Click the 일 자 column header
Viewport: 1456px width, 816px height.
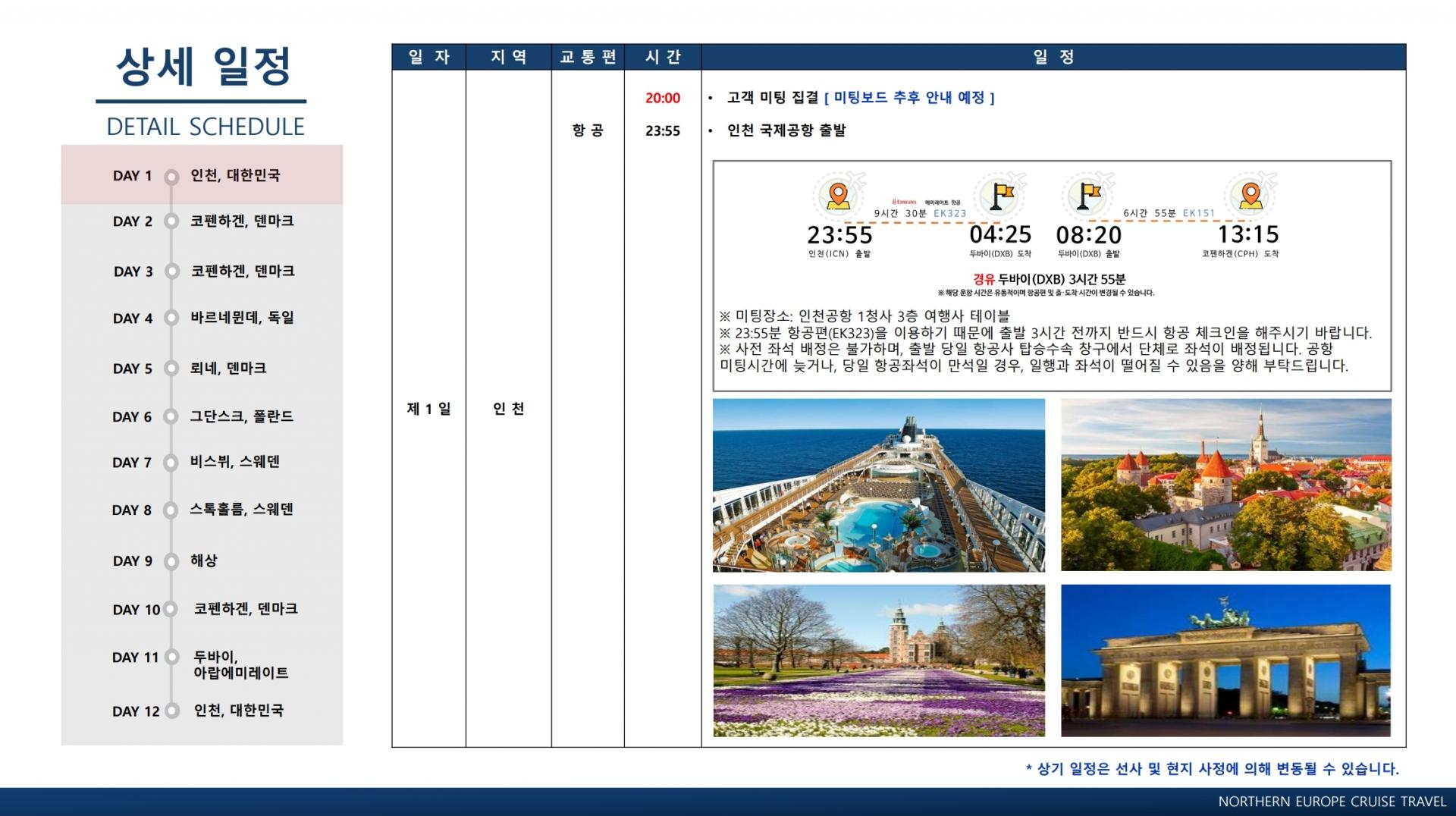(x=429, y=57)
